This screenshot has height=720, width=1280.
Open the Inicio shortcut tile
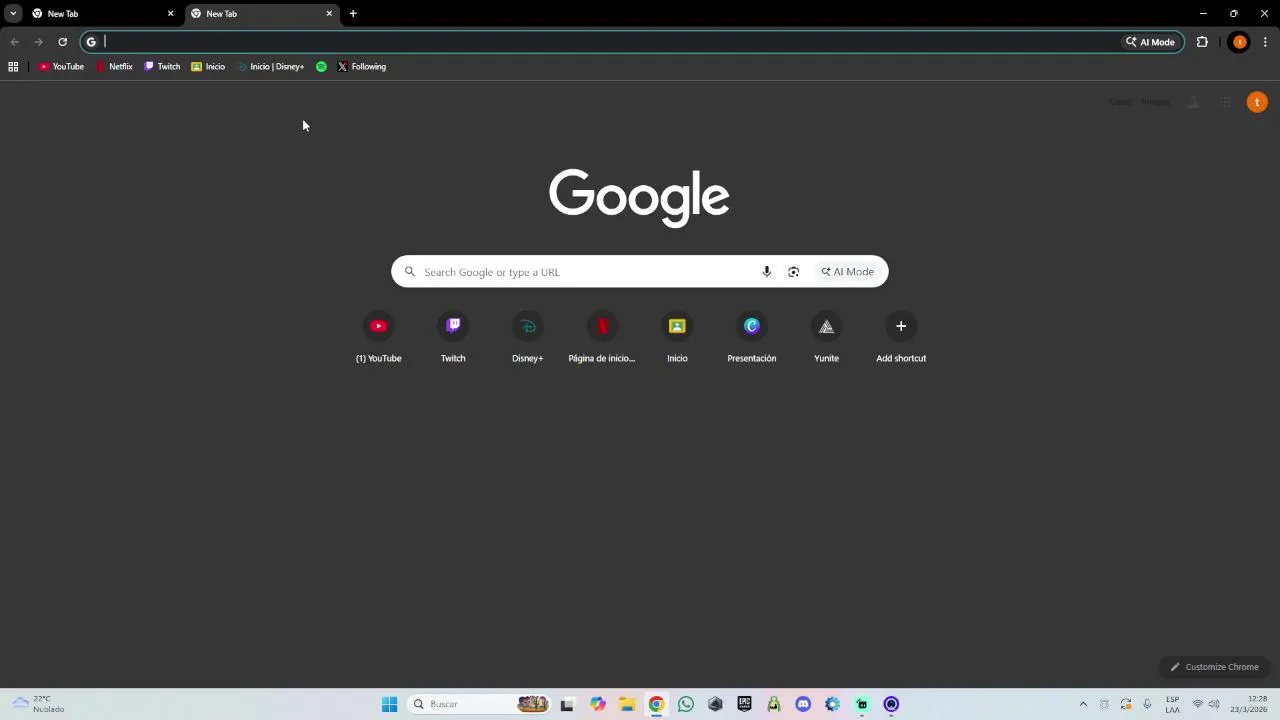(x=677, y=338)
